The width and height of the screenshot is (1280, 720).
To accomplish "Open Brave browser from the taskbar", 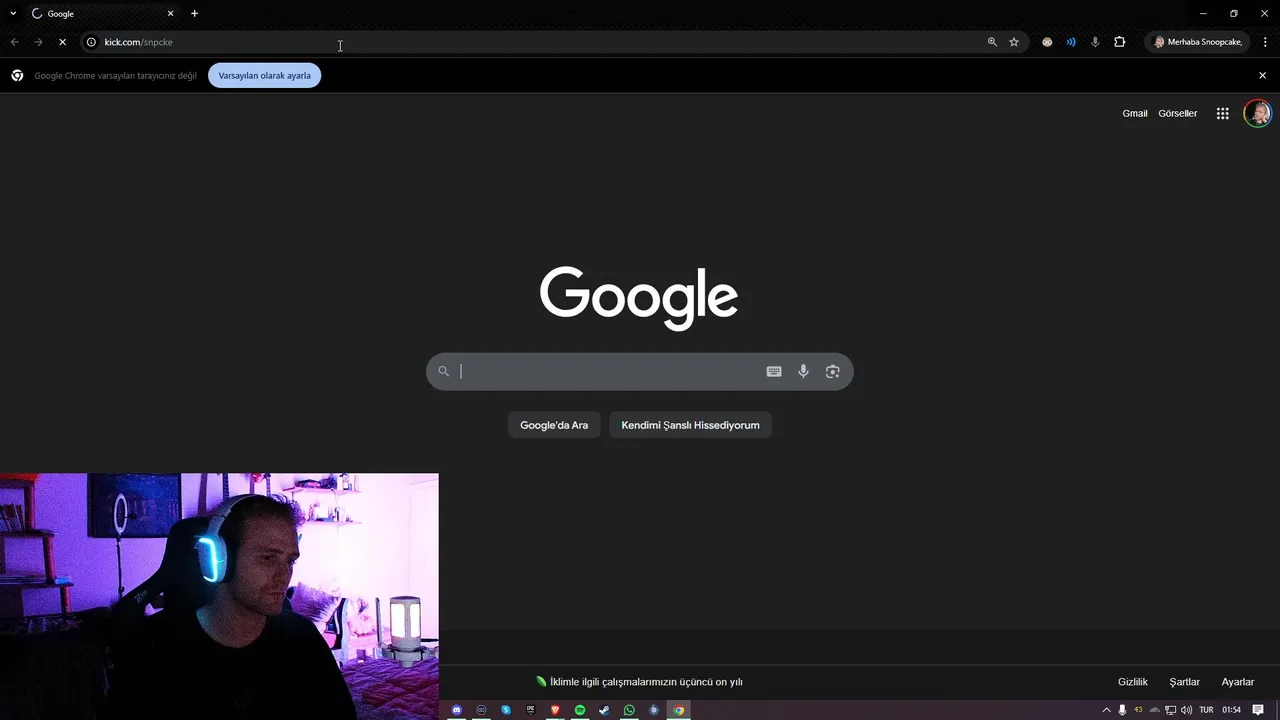I will [x=555, y=710].
